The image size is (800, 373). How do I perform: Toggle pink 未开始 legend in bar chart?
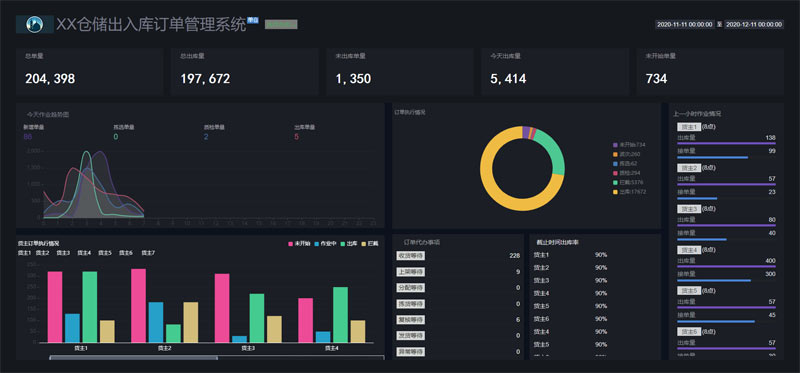click(299, 244)
